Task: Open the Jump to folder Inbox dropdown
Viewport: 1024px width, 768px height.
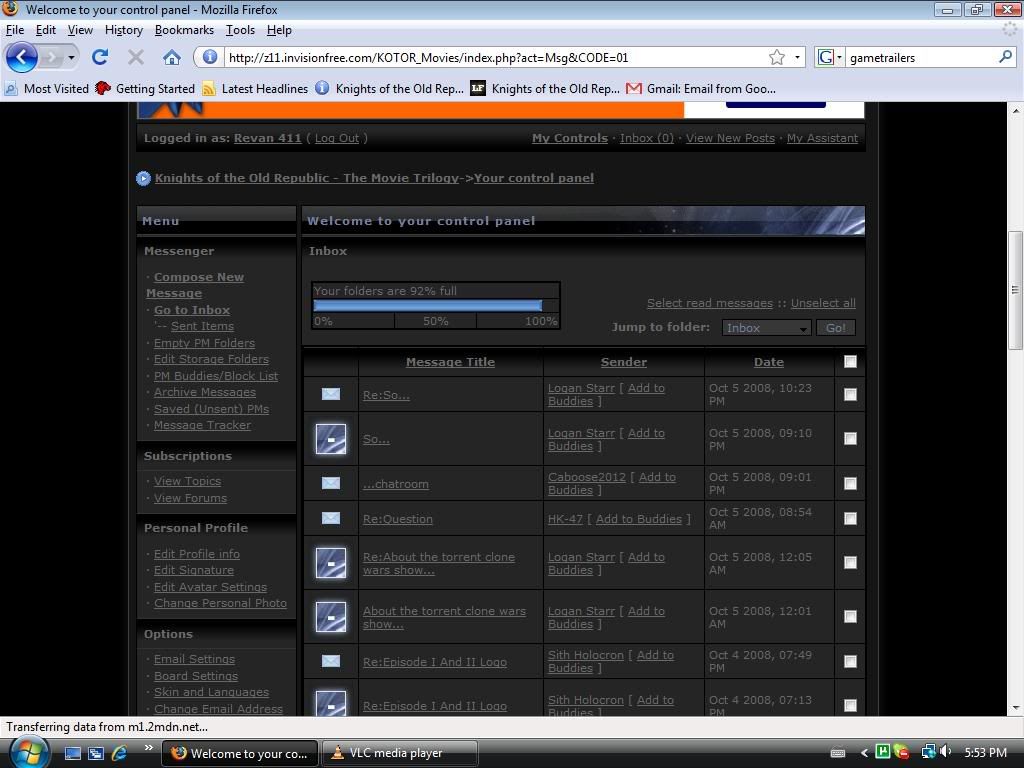Action: click(x=766, y=328)
